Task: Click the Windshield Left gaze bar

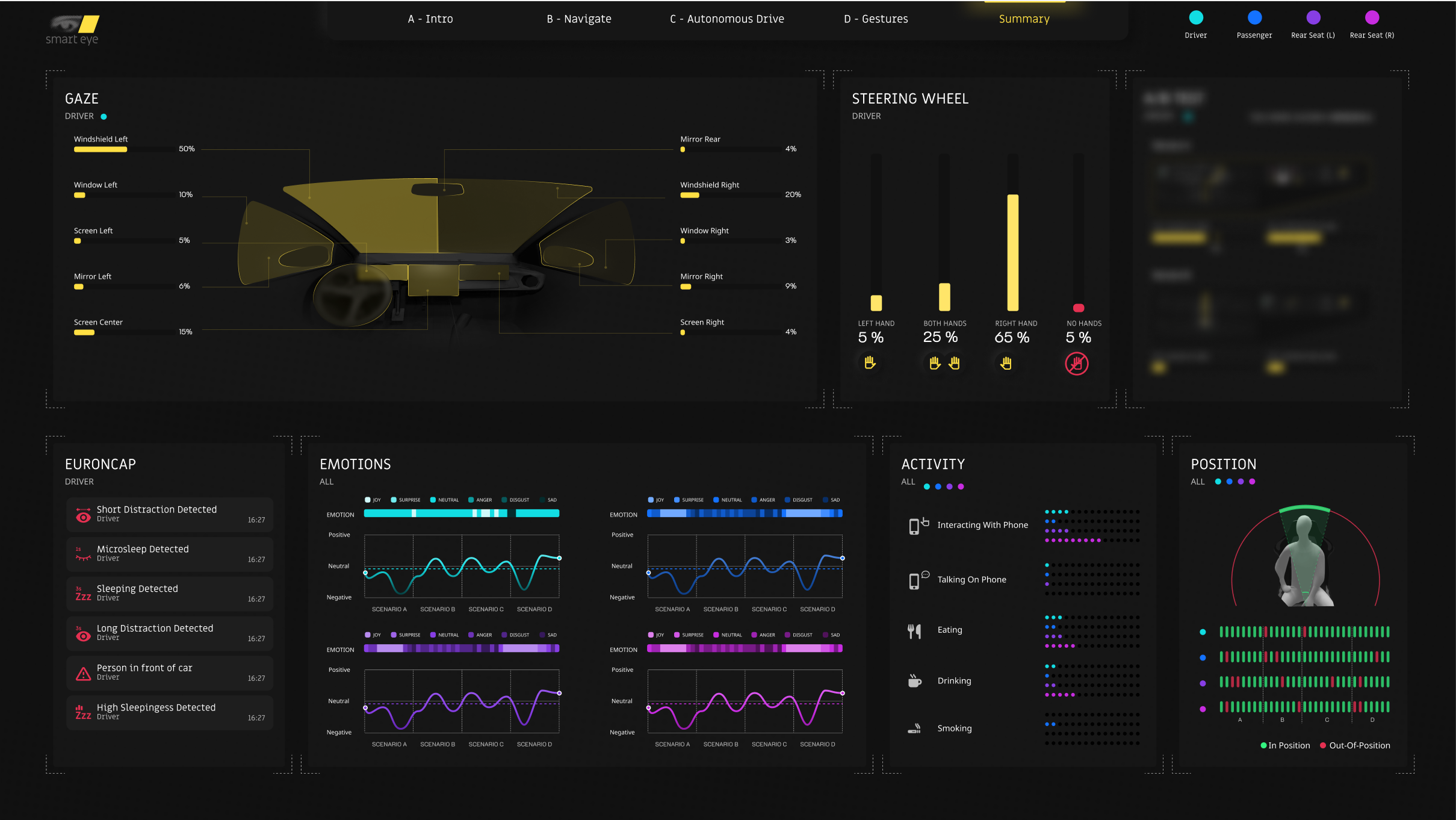Action: point(101,149)
